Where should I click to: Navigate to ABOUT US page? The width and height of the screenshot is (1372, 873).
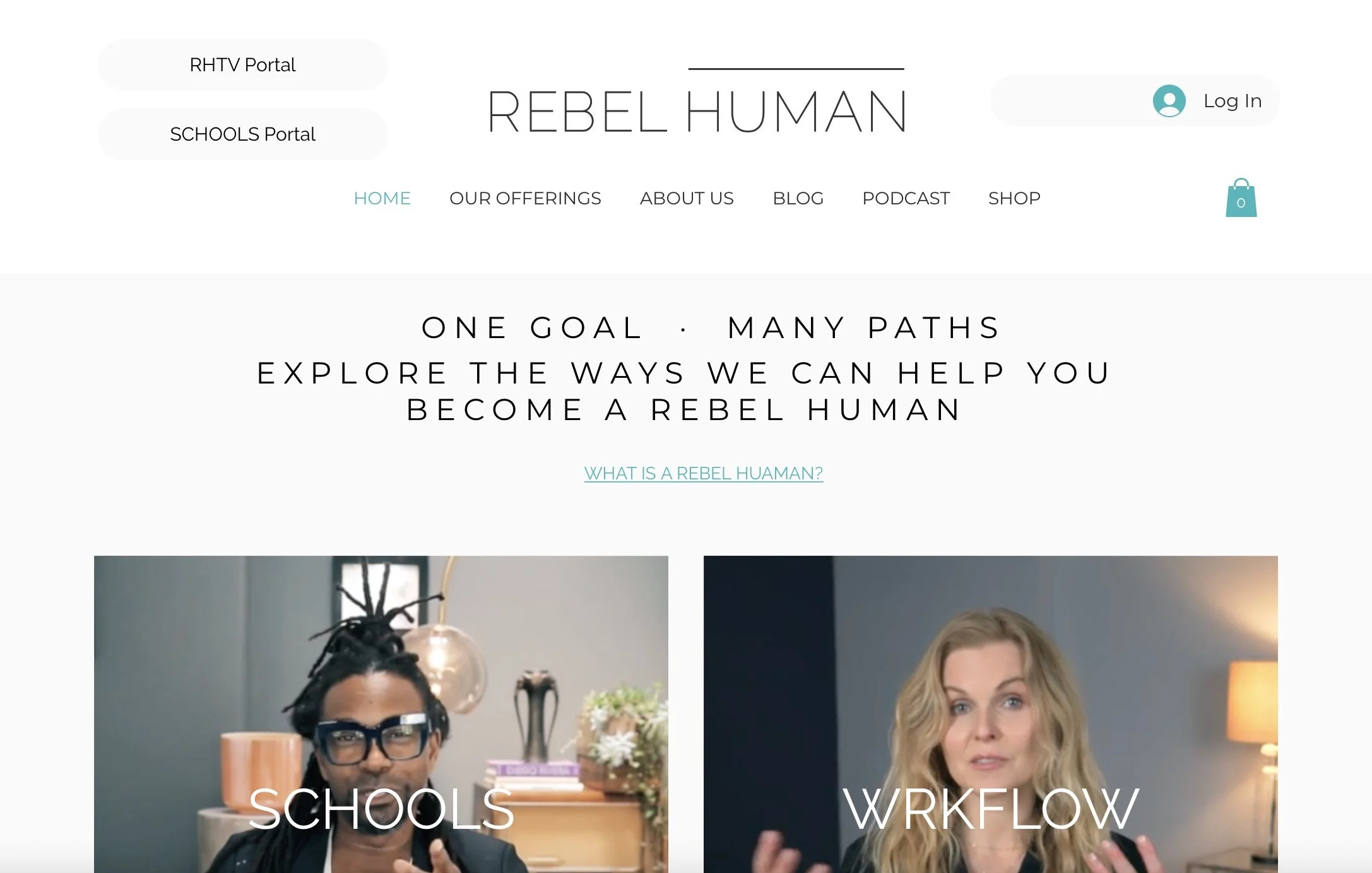click(687, 198)
